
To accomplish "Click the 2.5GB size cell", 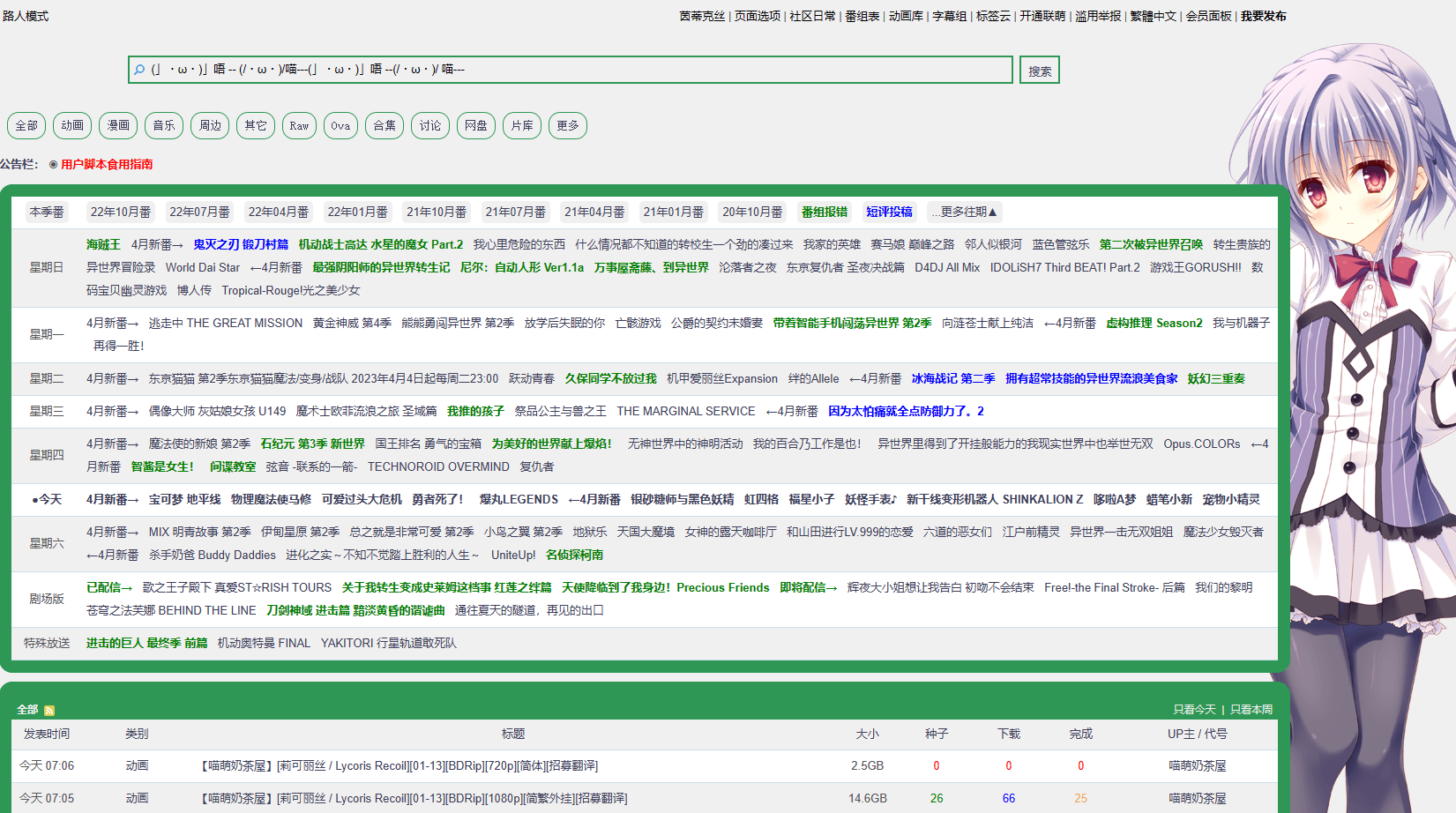I will point(867,766).
